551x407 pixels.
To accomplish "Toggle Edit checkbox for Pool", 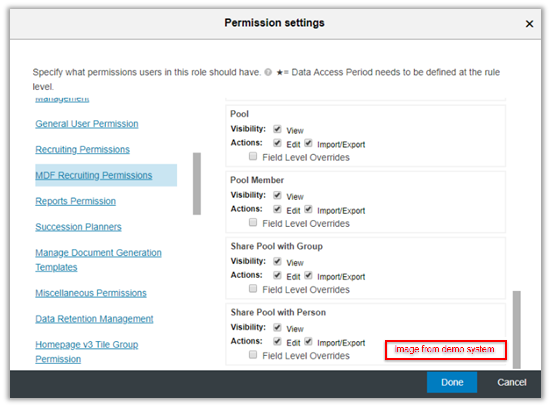I will point(277,143).
